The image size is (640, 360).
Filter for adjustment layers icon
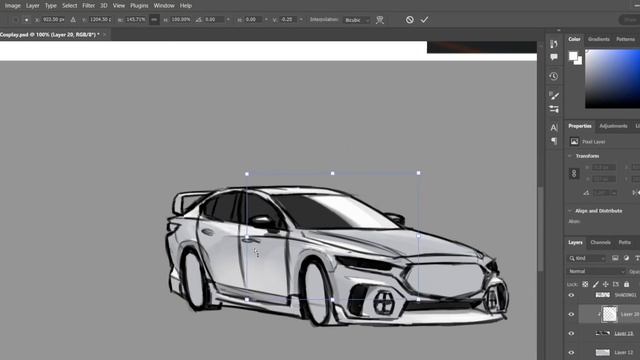pyautogui.click(x=626, y=258)
